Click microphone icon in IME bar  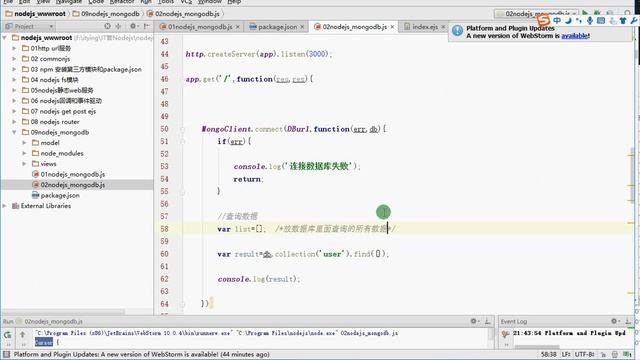point(590,20)
